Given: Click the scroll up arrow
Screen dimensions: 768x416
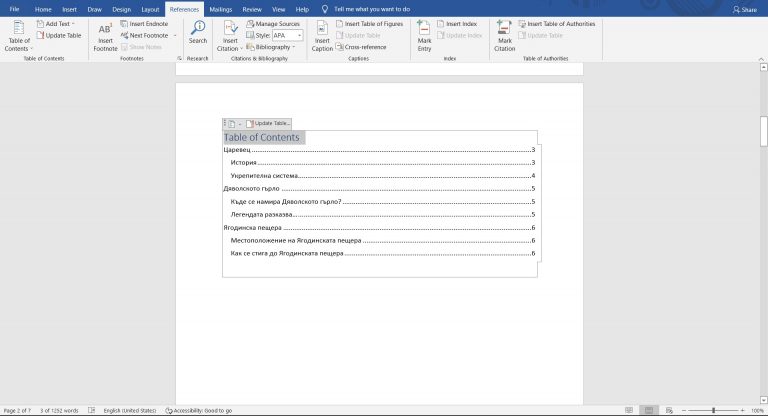Looking at the screenshot, I should coord(764,67).
